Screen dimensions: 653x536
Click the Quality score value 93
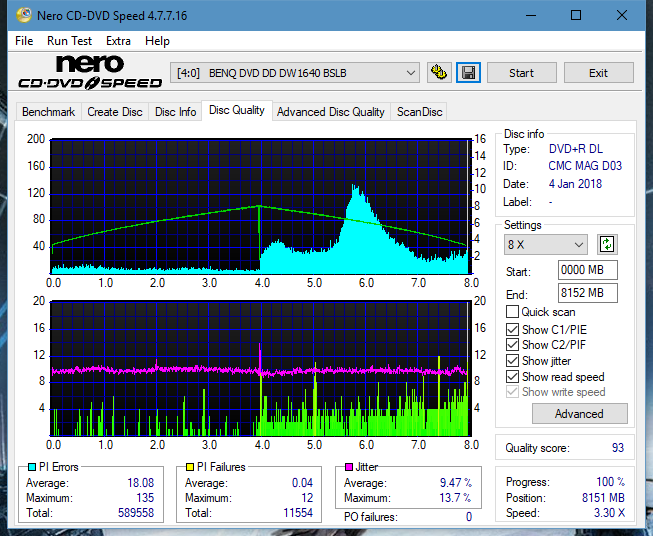618,448
